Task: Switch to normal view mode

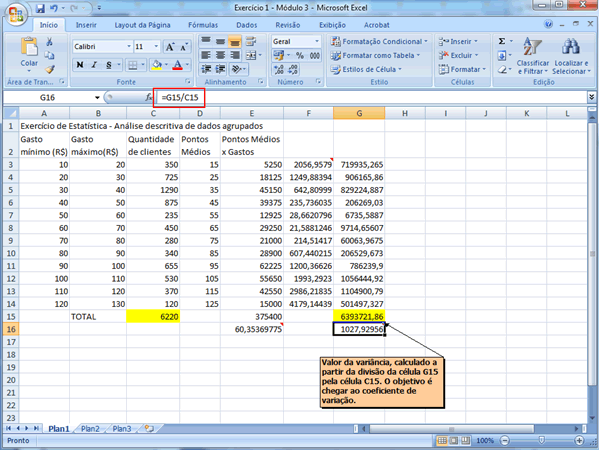Action: click(439, 440)
